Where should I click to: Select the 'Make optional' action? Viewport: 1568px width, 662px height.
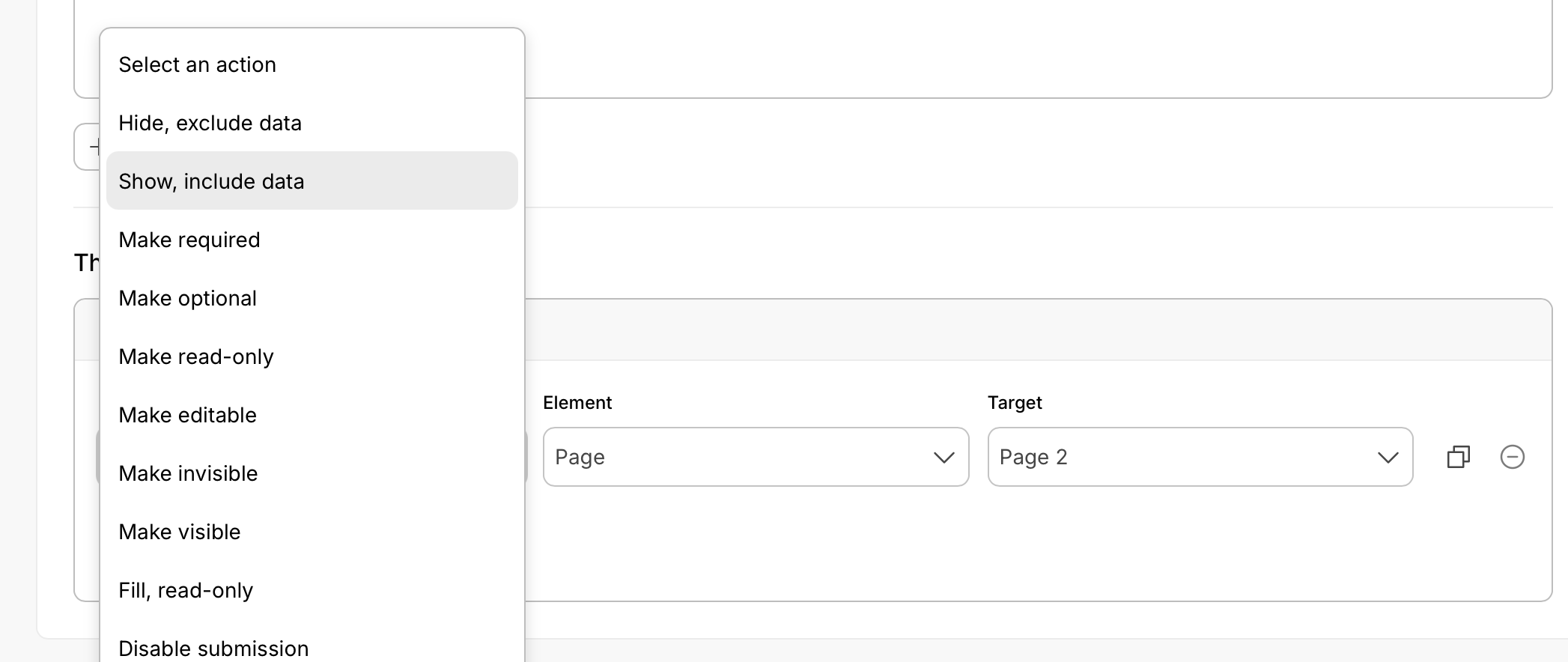[188, 299]
